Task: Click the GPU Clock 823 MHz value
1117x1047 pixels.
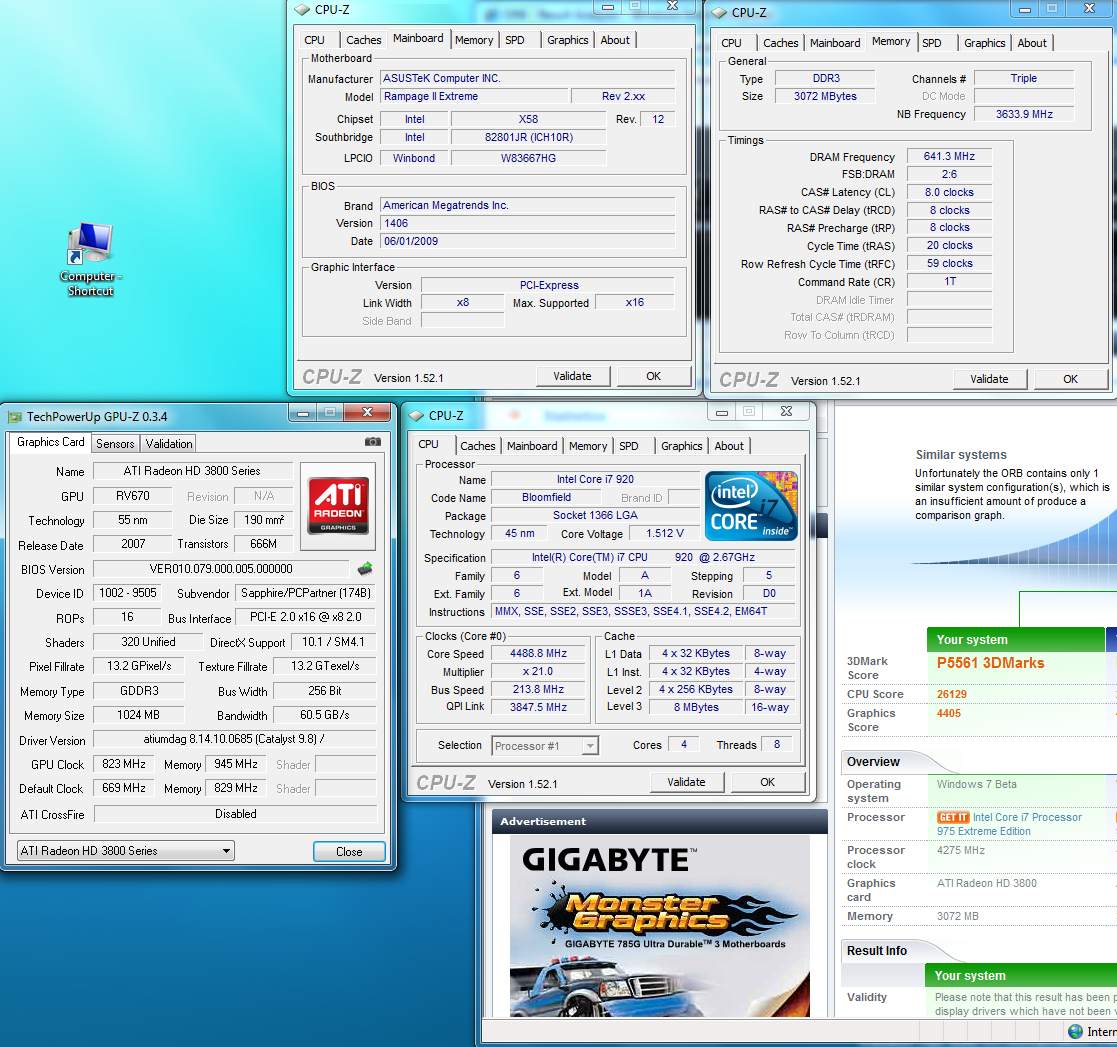Action: point(123,764)
